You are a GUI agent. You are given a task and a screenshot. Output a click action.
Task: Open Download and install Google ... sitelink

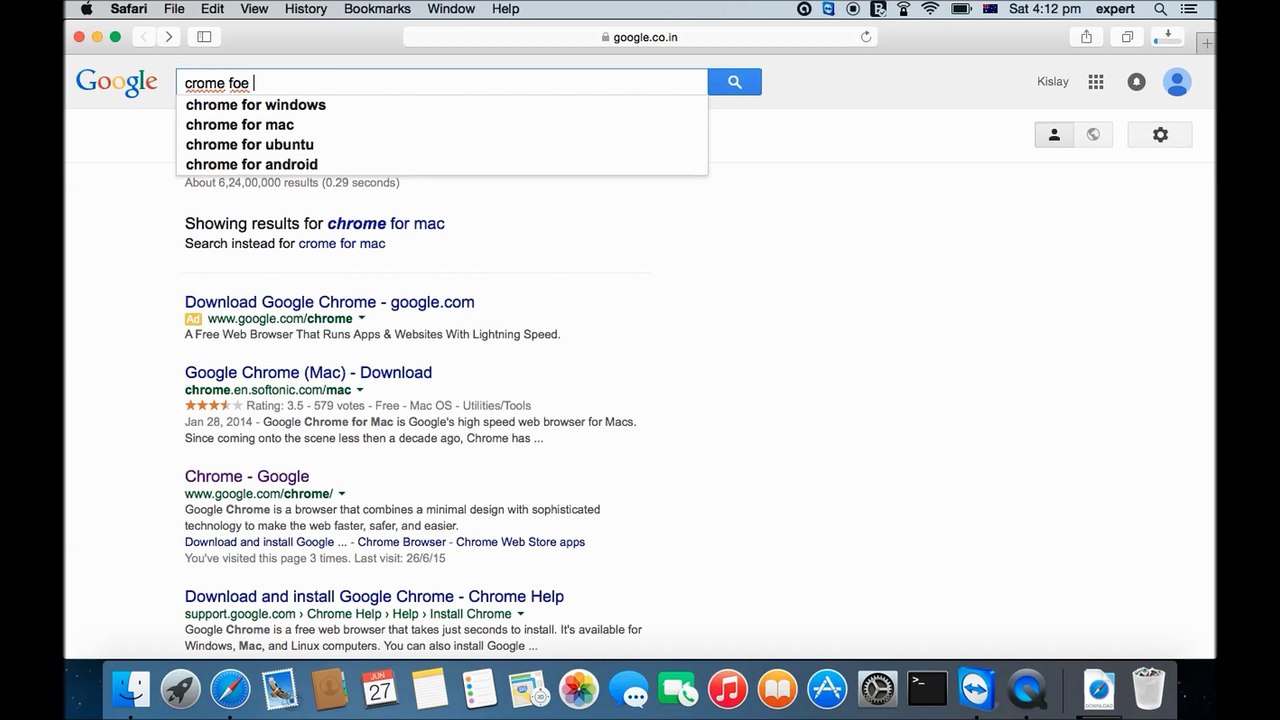(x=266, y=542)
